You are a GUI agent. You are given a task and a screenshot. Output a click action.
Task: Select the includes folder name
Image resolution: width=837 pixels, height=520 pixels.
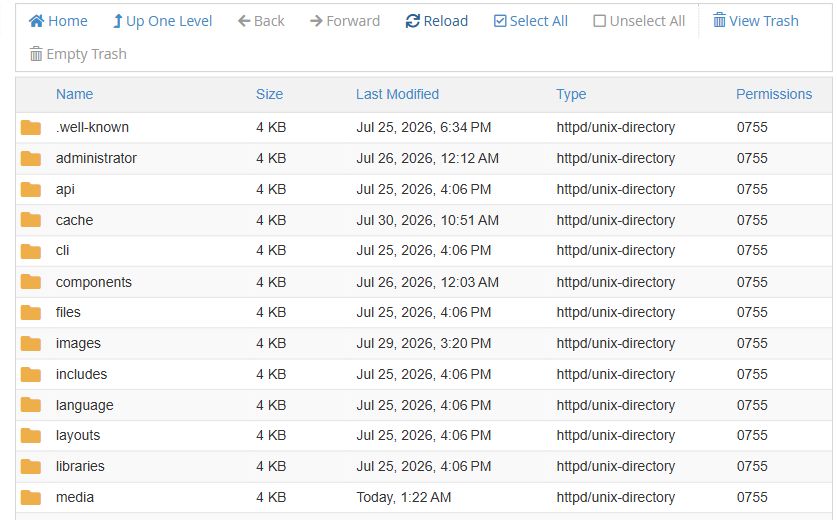(x=81, y=374)
